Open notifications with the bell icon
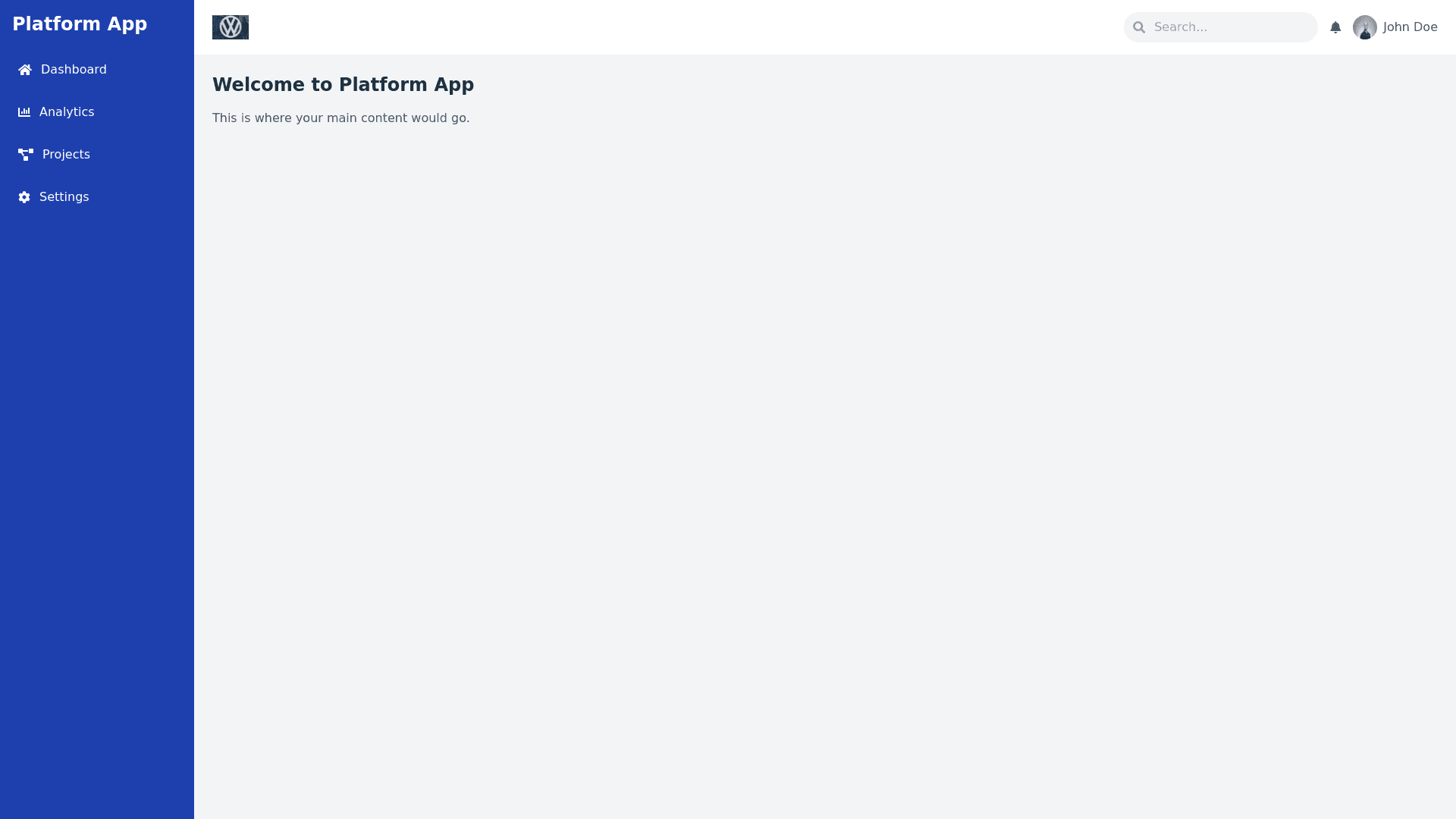Screen dimensions: 1456x819 tap(1335, 27)
